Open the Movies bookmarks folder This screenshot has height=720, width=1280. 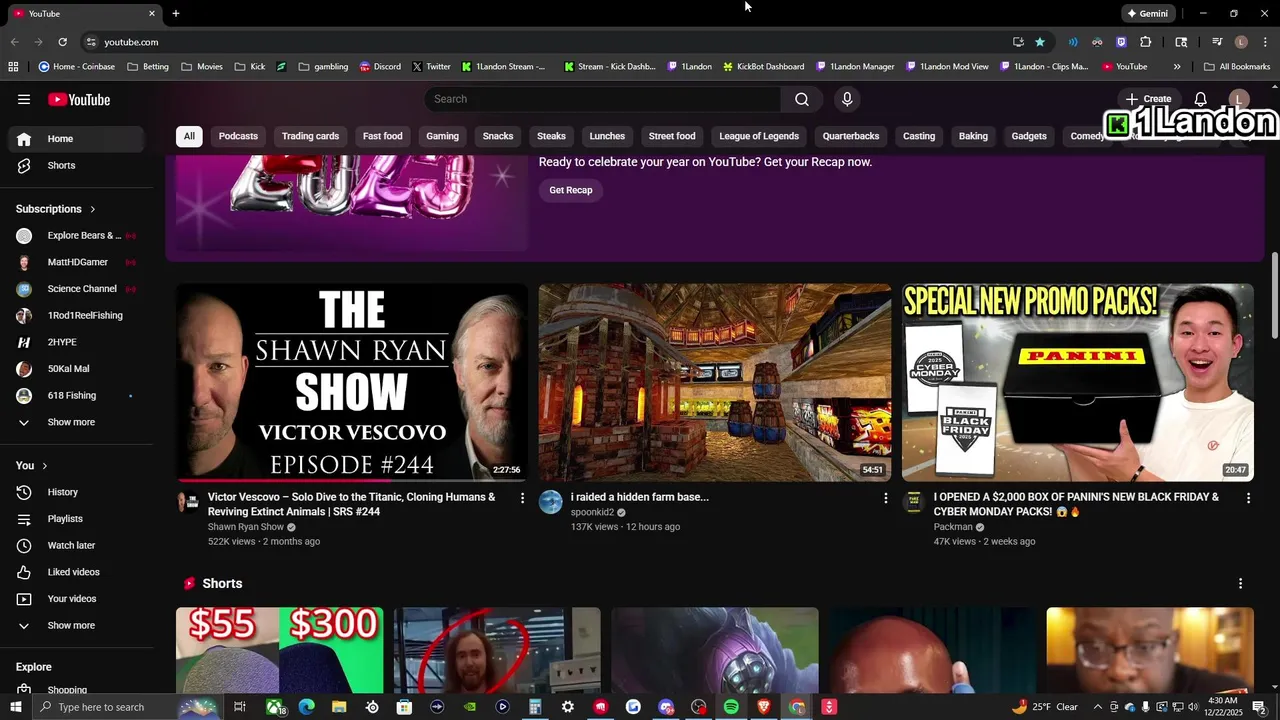(202, 67)
